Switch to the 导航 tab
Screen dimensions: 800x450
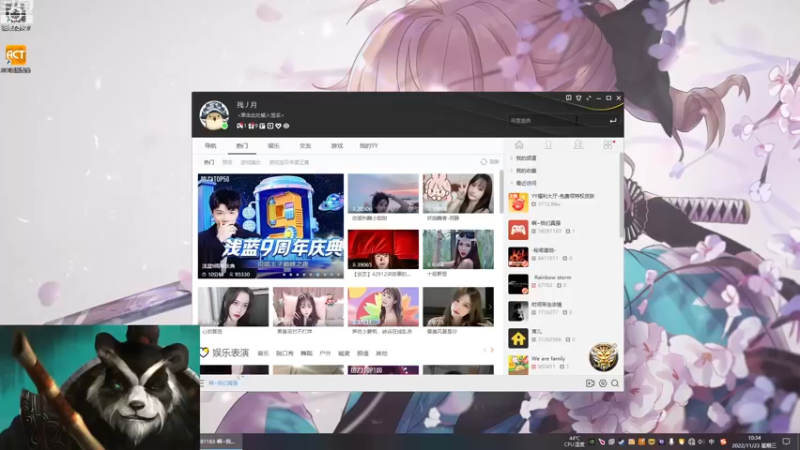click(x=210, y=146)
